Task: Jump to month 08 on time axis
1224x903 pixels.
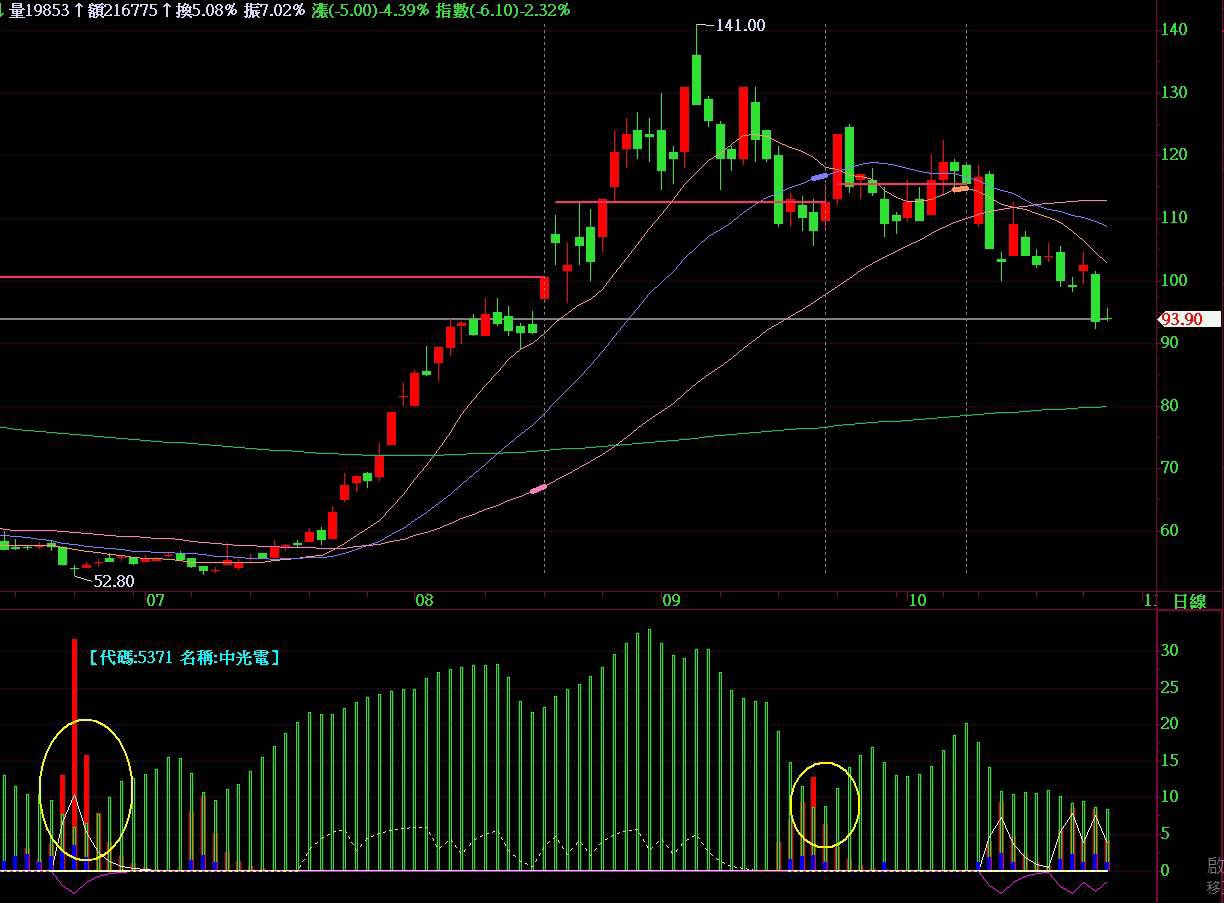Action: tap(424, 601)
